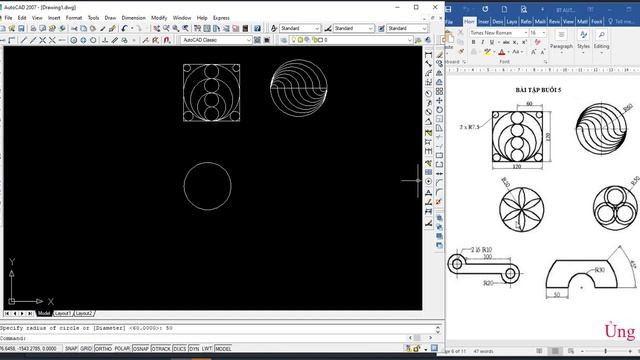Open Times New Roman font dropdown in Word
Screen dimensions: 640x360
526,33
